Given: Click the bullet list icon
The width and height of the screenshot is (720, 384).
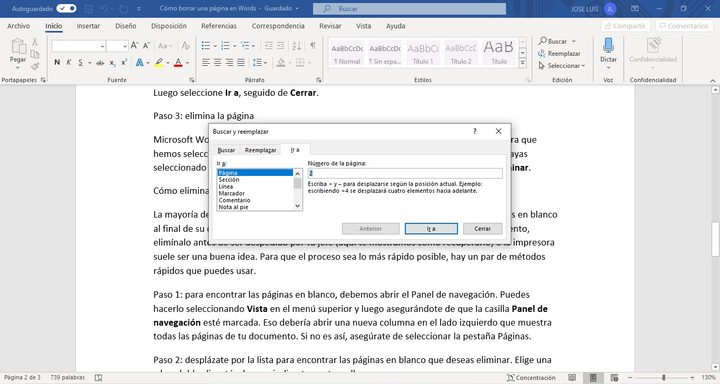Looking at the screenshot, I should [x=206, y=45].
